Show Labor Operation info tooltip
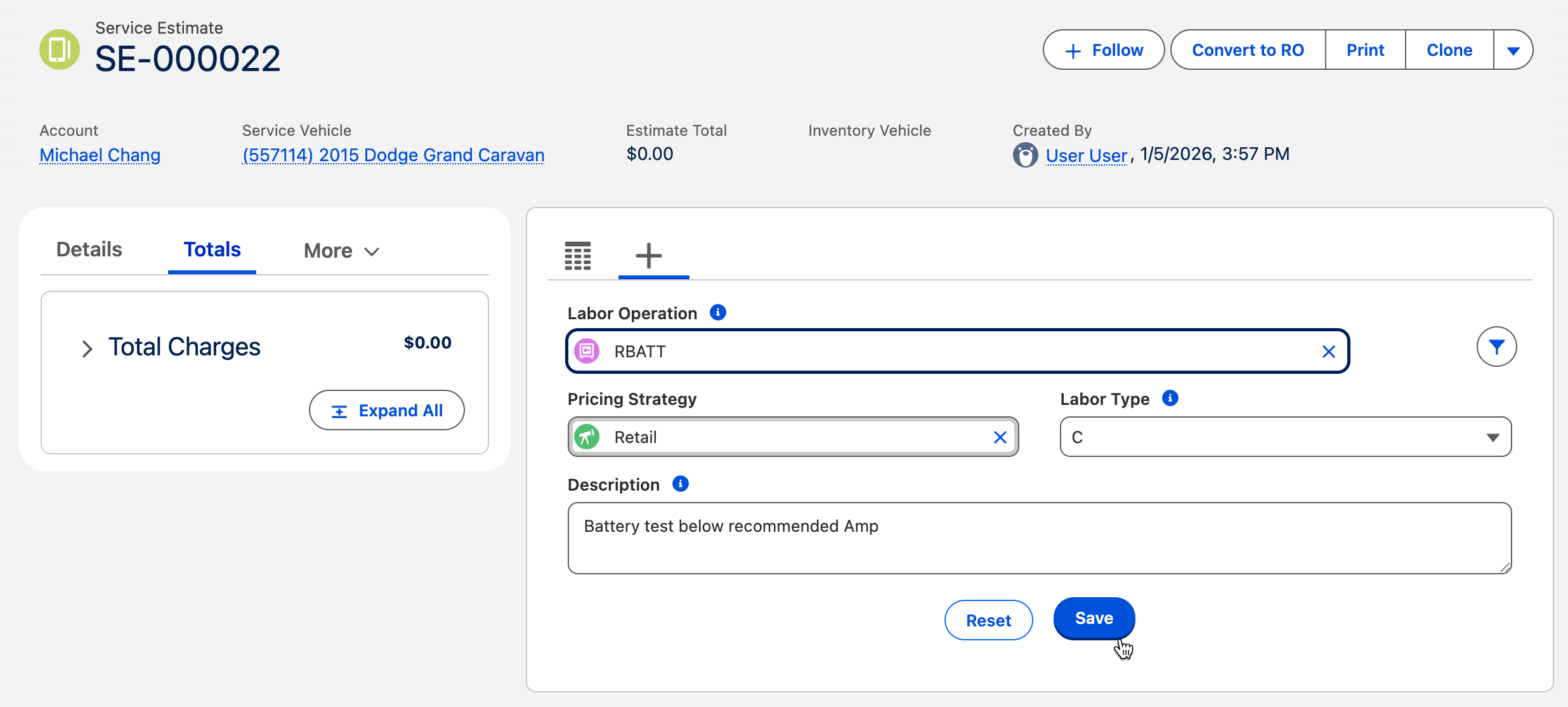Screen dimensions: 1568x707 tap(718, 312)
